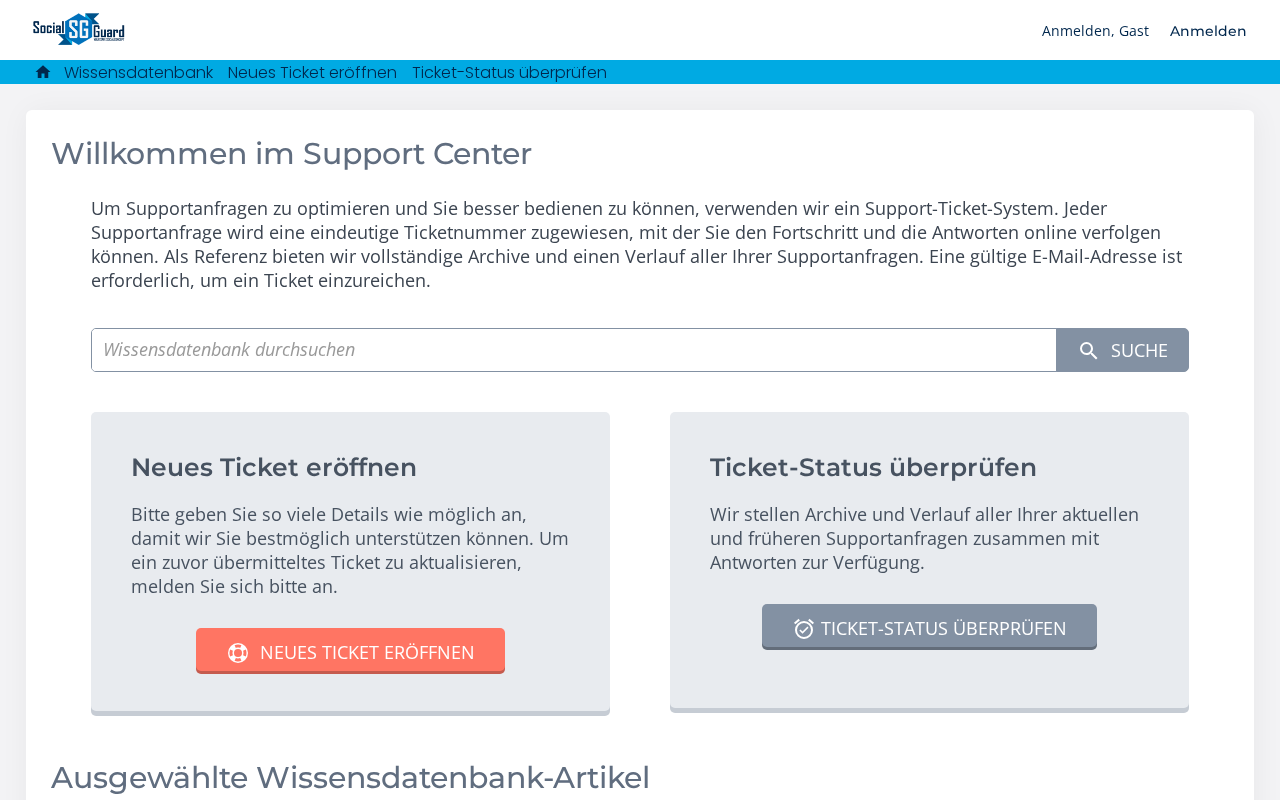Open Wissensdatenbank in navigation bar
The height and width of the screenshot is (800, 1280).
pyautogui.click(x=138, y=72)
